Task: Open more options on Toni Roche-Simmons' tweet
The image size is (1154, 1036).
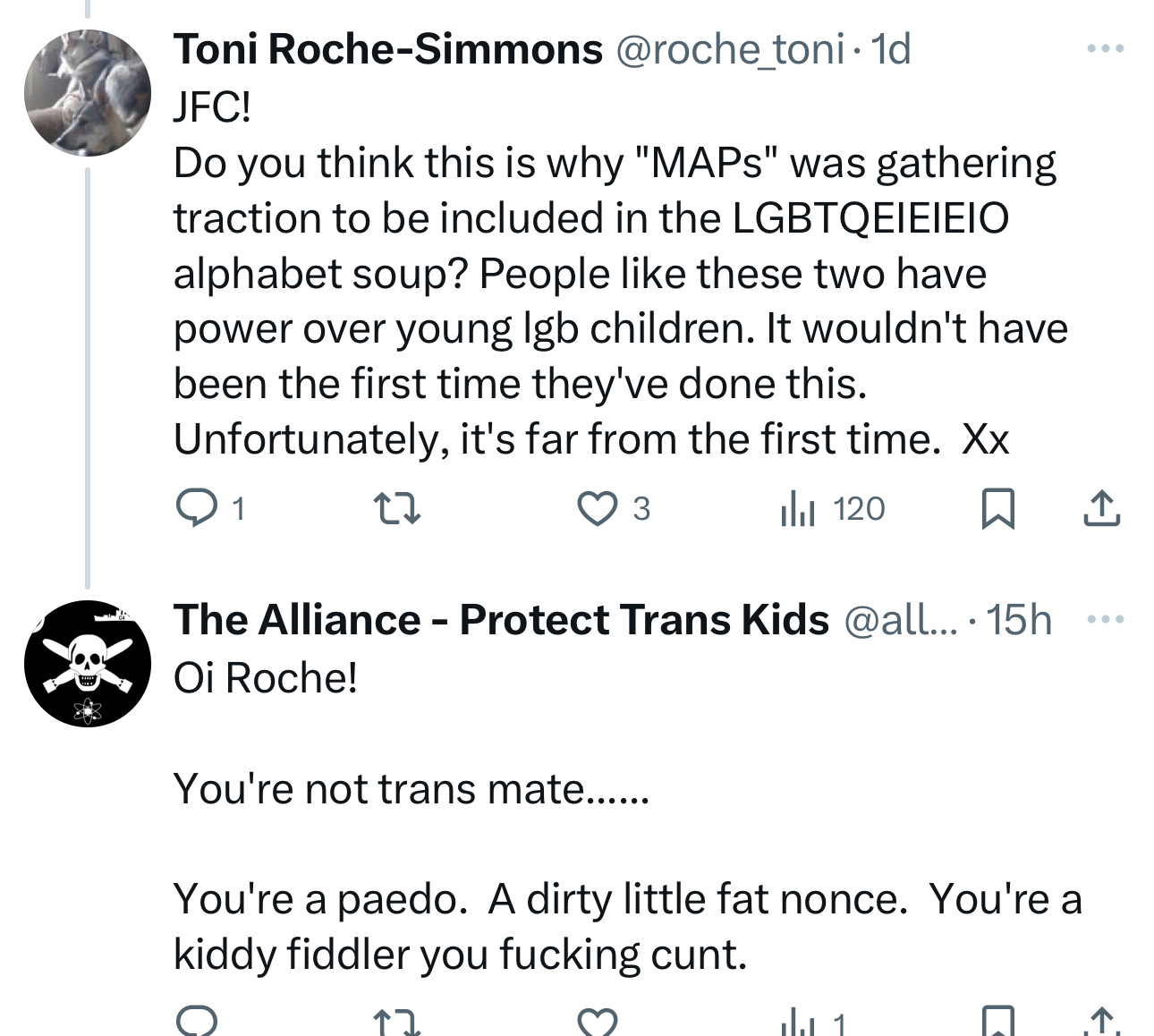Action: pyautogui.click(x=1105, y=49)
